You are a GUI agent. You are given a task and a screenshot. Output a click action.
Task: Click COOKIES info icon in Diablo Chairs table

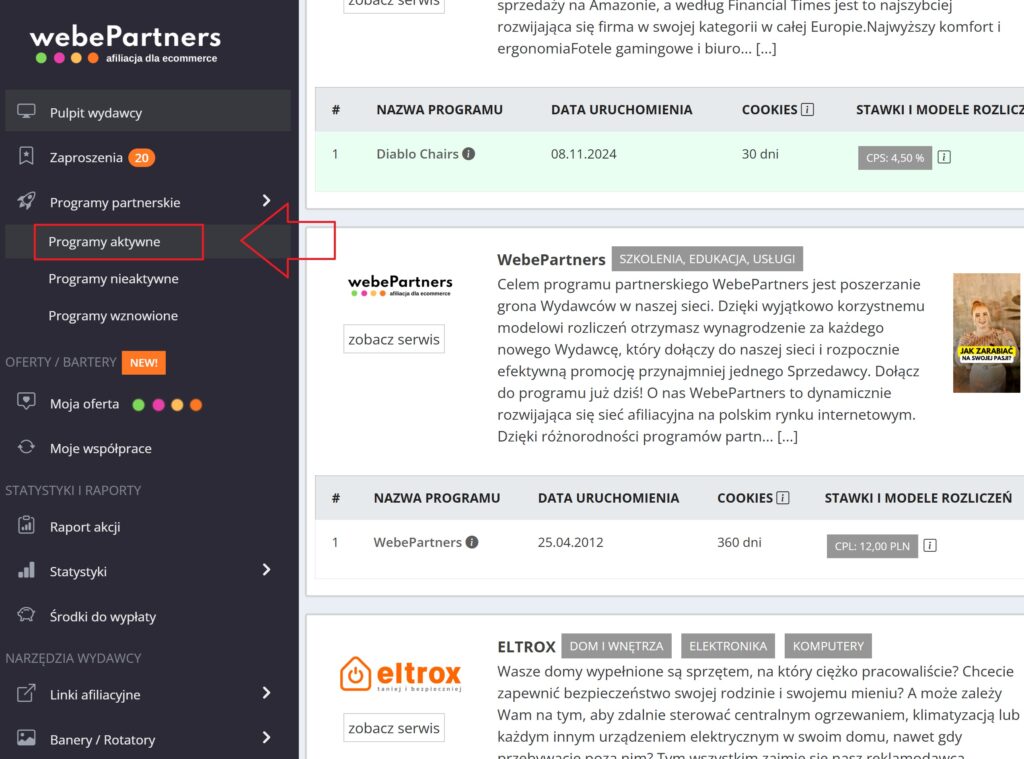(x=807, y=109)
